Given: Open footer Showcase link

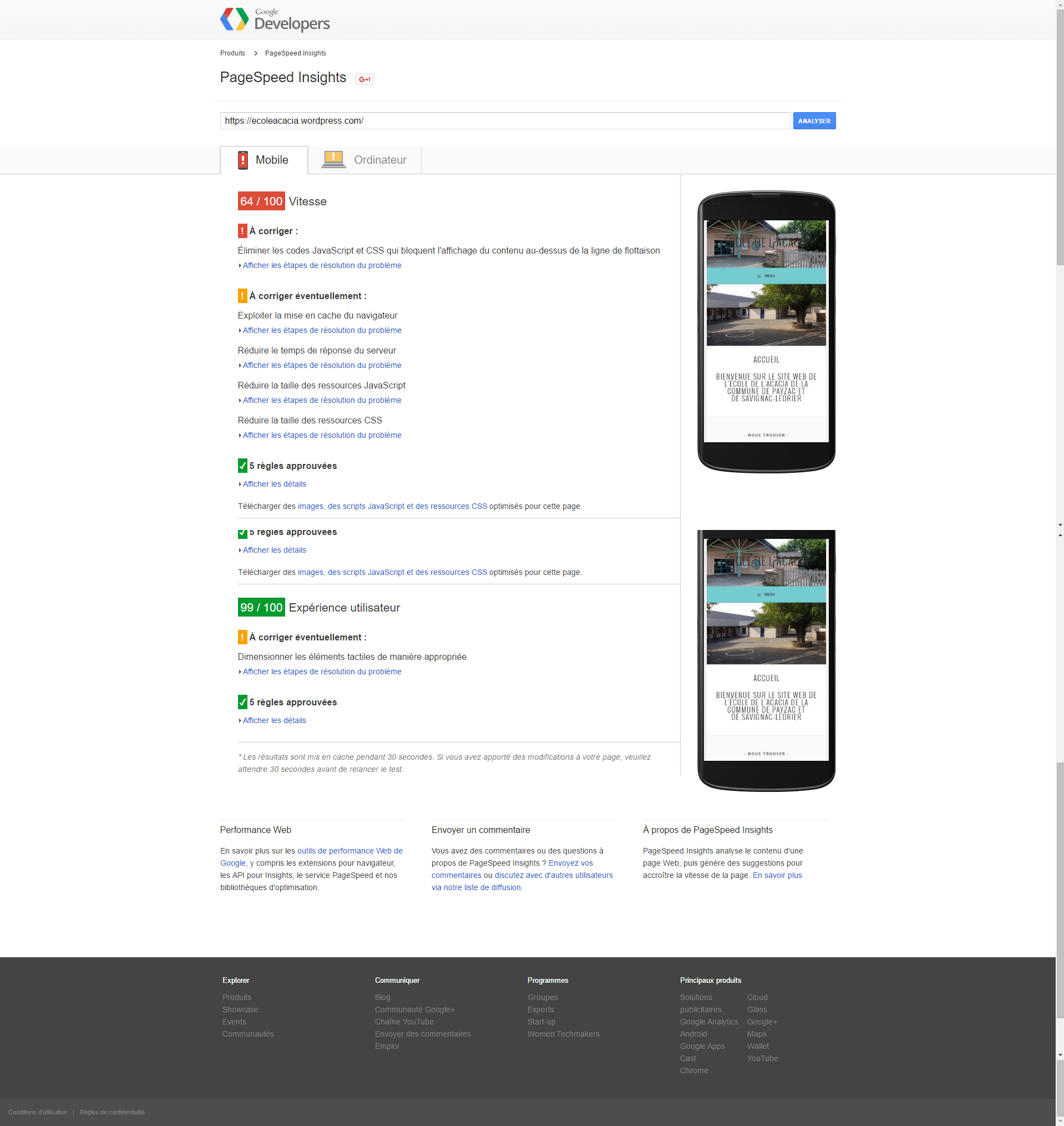Looking at the screenshot, I should point(240,1009).
